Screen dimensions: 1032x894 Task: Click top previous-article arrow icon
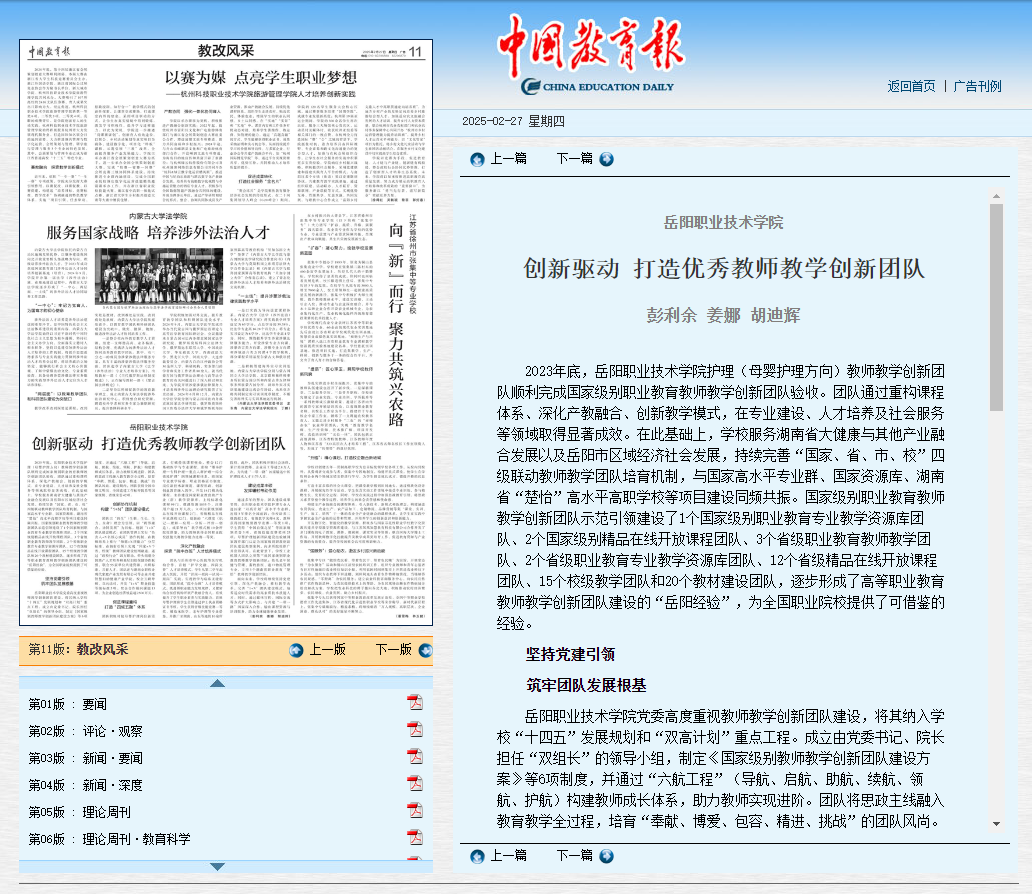477,159
